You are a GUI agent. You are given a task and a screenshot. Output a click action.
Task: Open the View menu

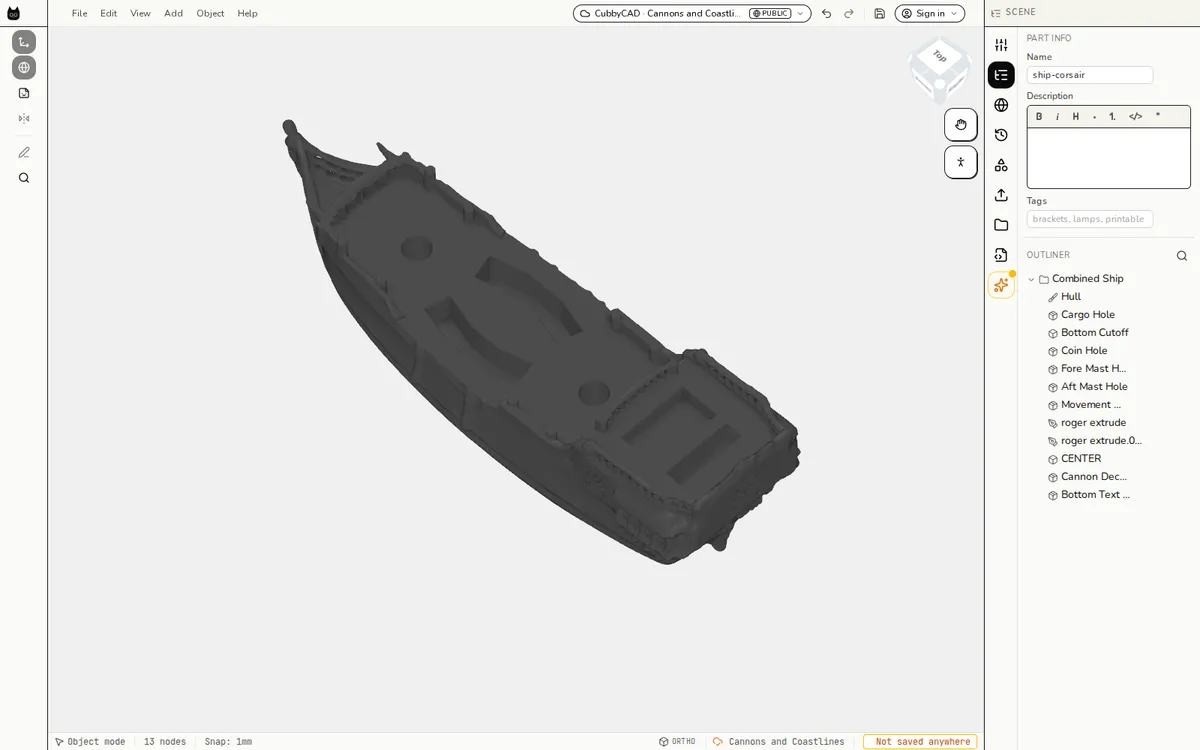tap(140, 13)
